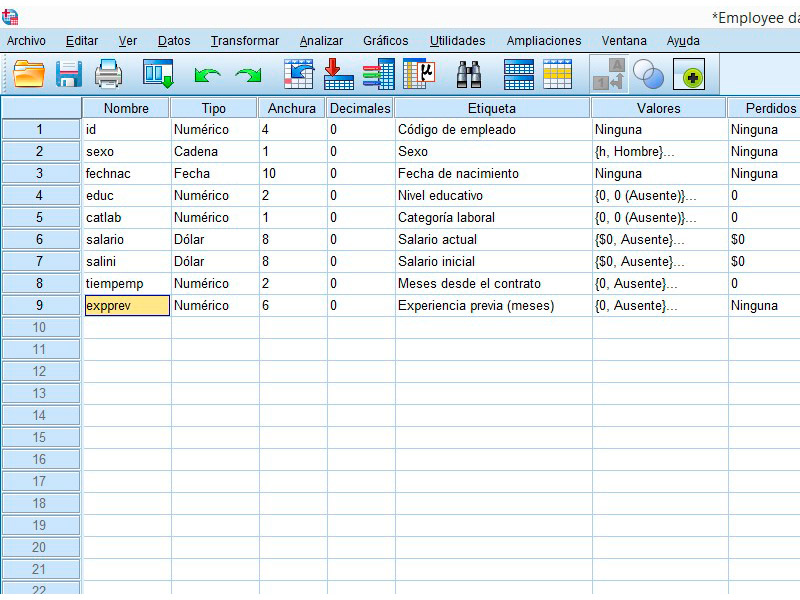Click the Open data file folder icon

point(29,74)
